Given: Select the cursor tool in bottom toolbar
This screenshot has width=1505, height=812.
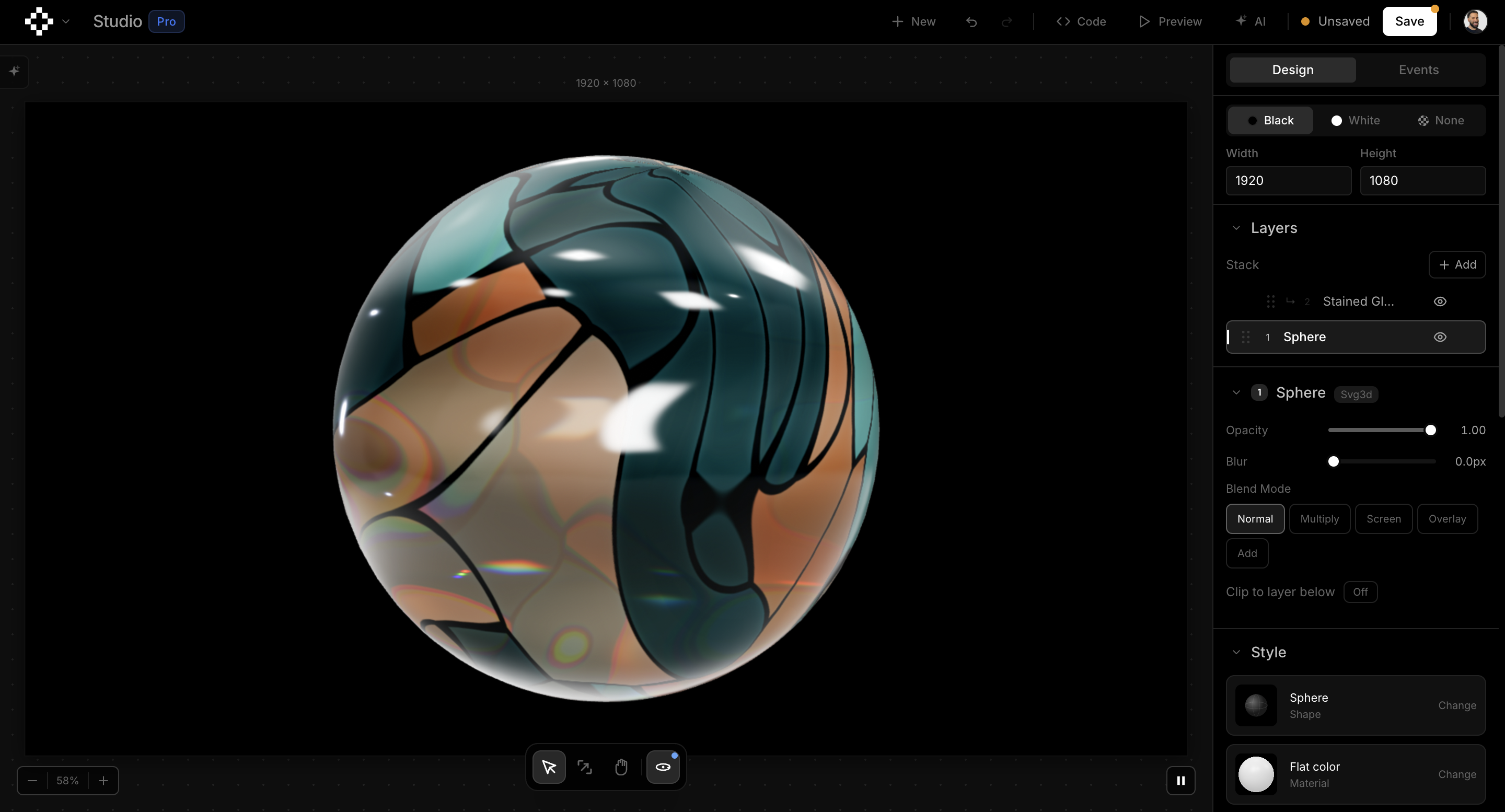Looking at the screenshot, I should pyautogui.click(x=548, y=767).
